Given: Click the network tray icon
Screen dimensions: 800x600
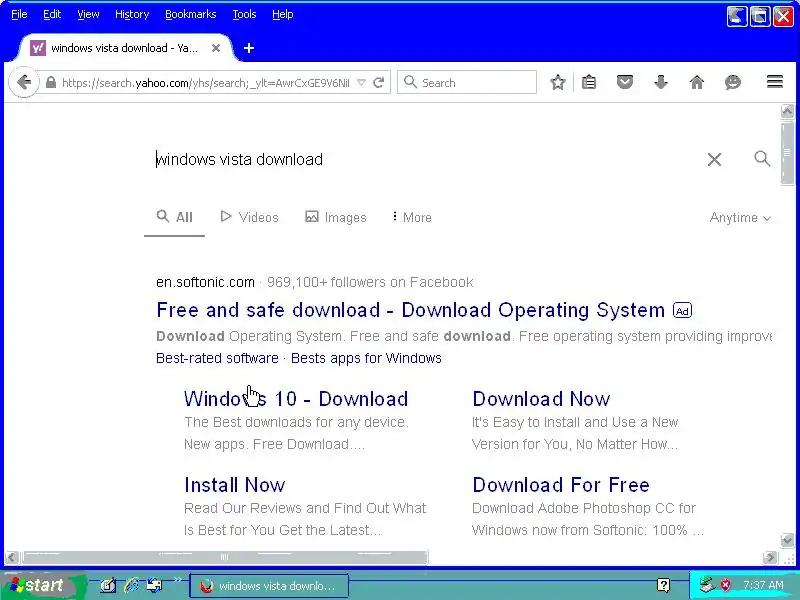Looking at the screenshot, I should click(707, 585).
